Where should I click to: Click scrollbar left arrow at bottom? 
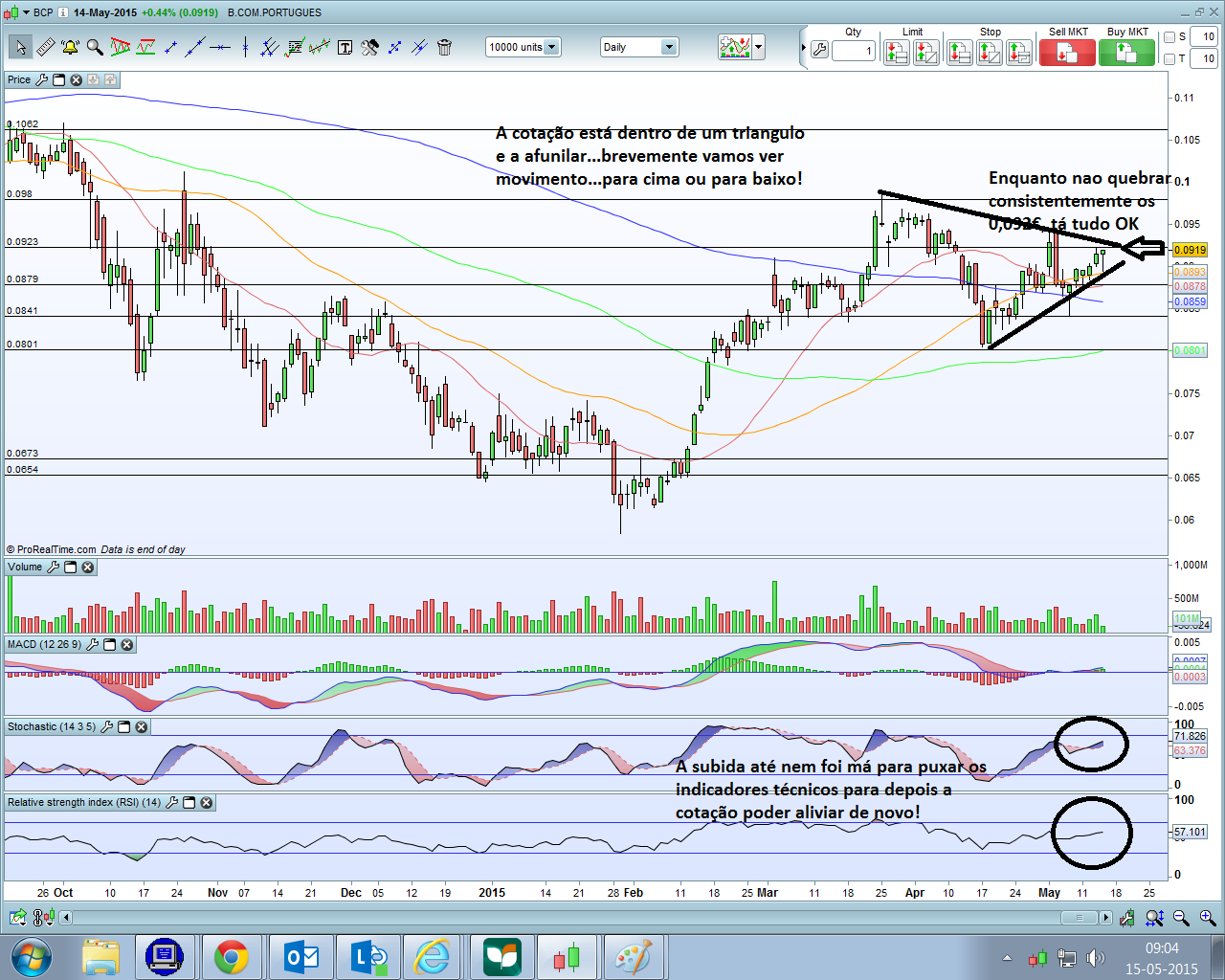[65, 918]
